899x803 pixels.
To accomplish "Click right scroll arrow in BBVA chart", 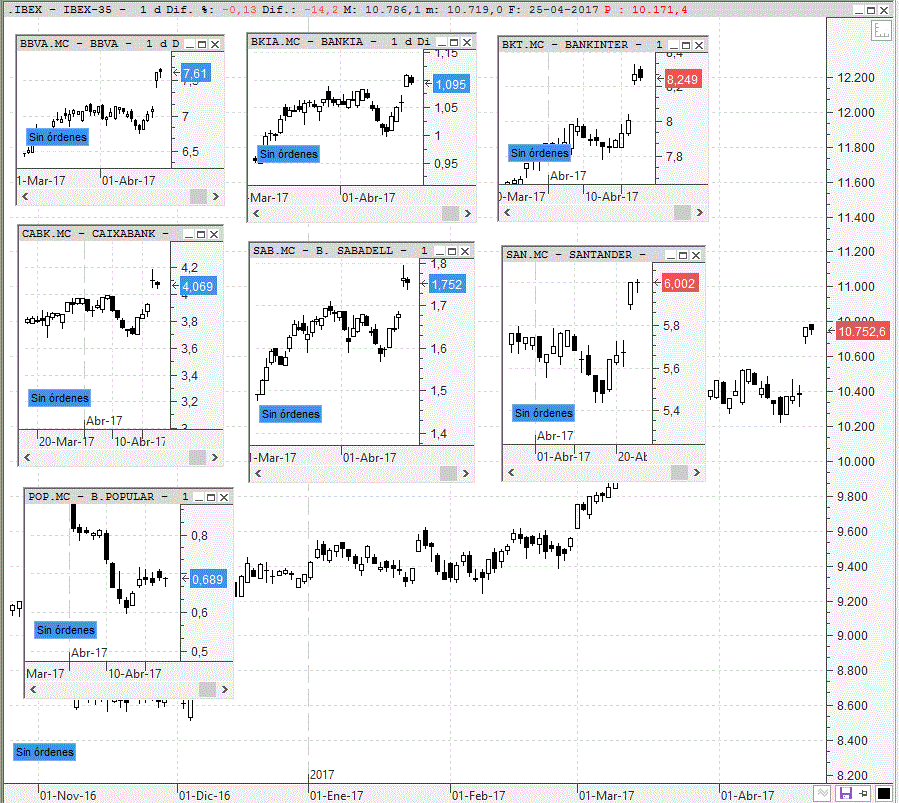I will (216, 197).
